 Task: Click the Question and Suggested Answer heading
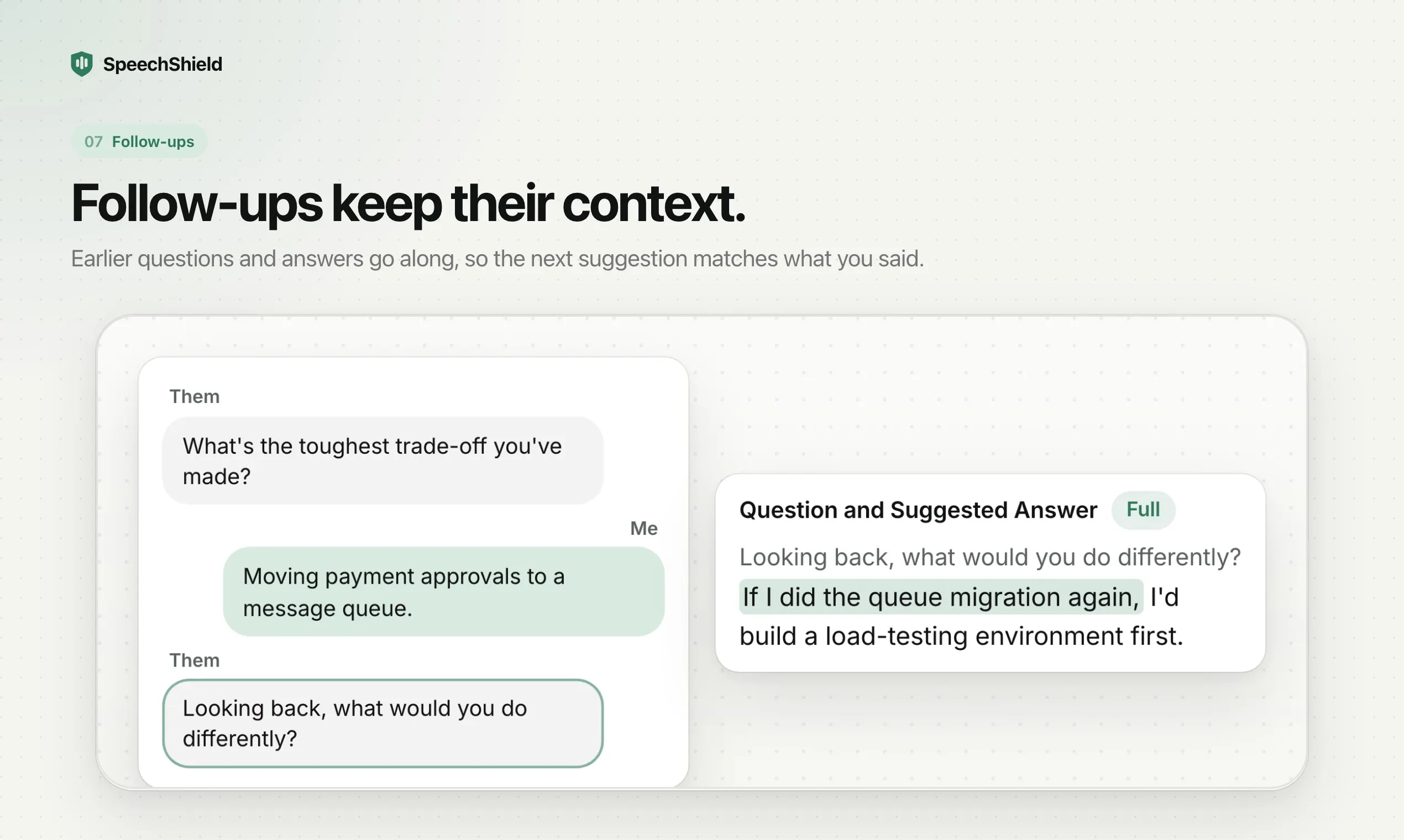click(x=918, y=510)
